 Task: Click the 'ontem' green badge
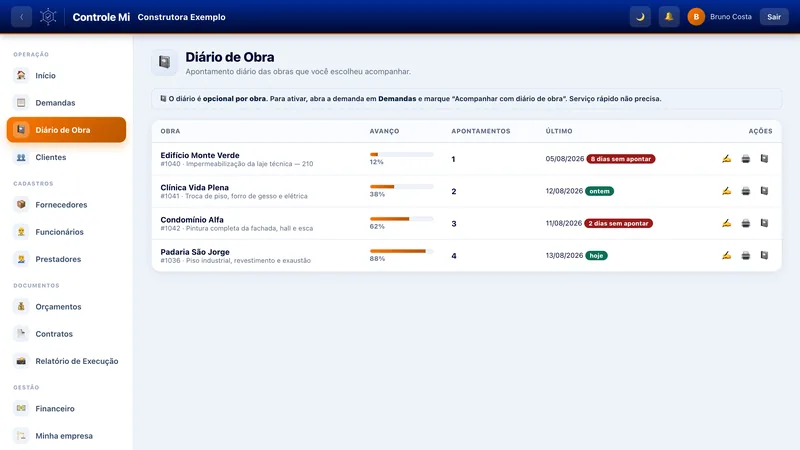(x=599, y=191)
